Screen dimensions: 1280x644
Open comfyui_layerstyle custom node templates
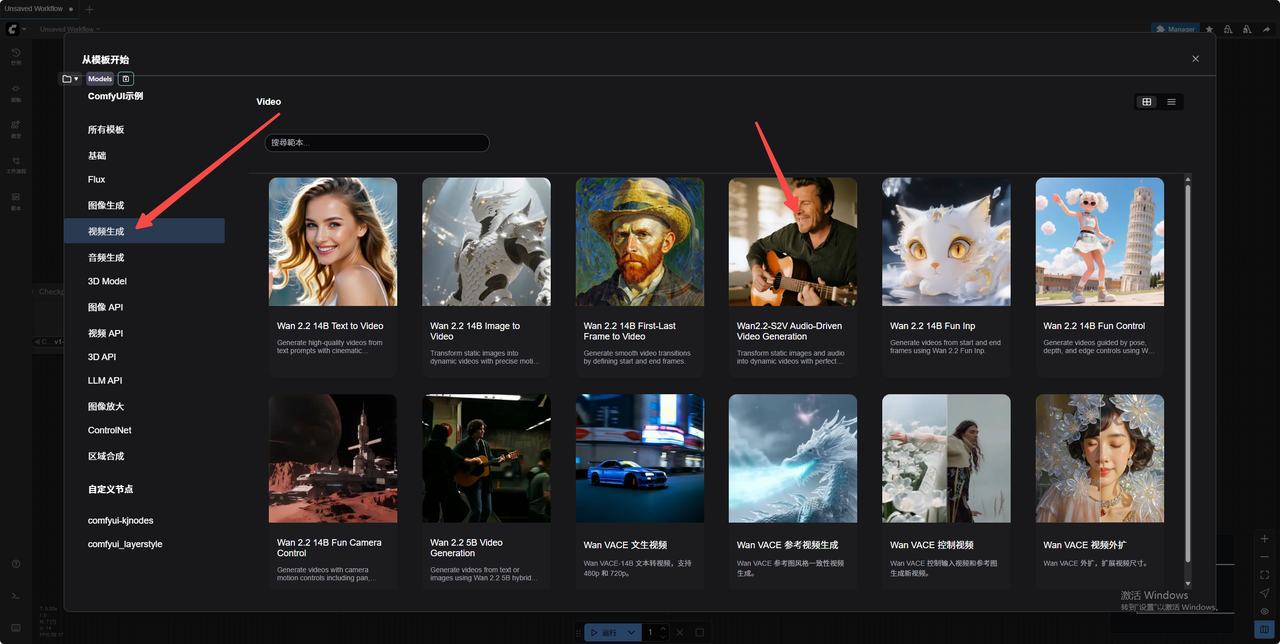pyautogui.click(x=144, y=545)
